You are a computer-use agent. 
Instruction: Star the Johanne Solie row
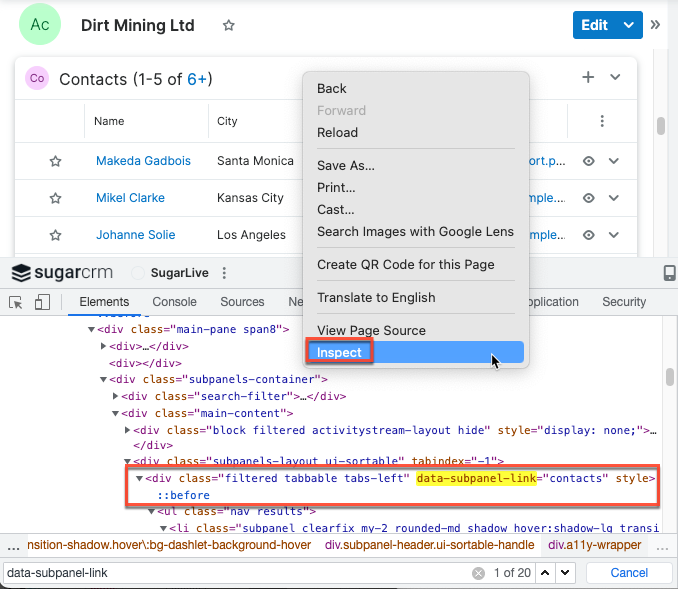pyautogui.click(x=55, y=235)
